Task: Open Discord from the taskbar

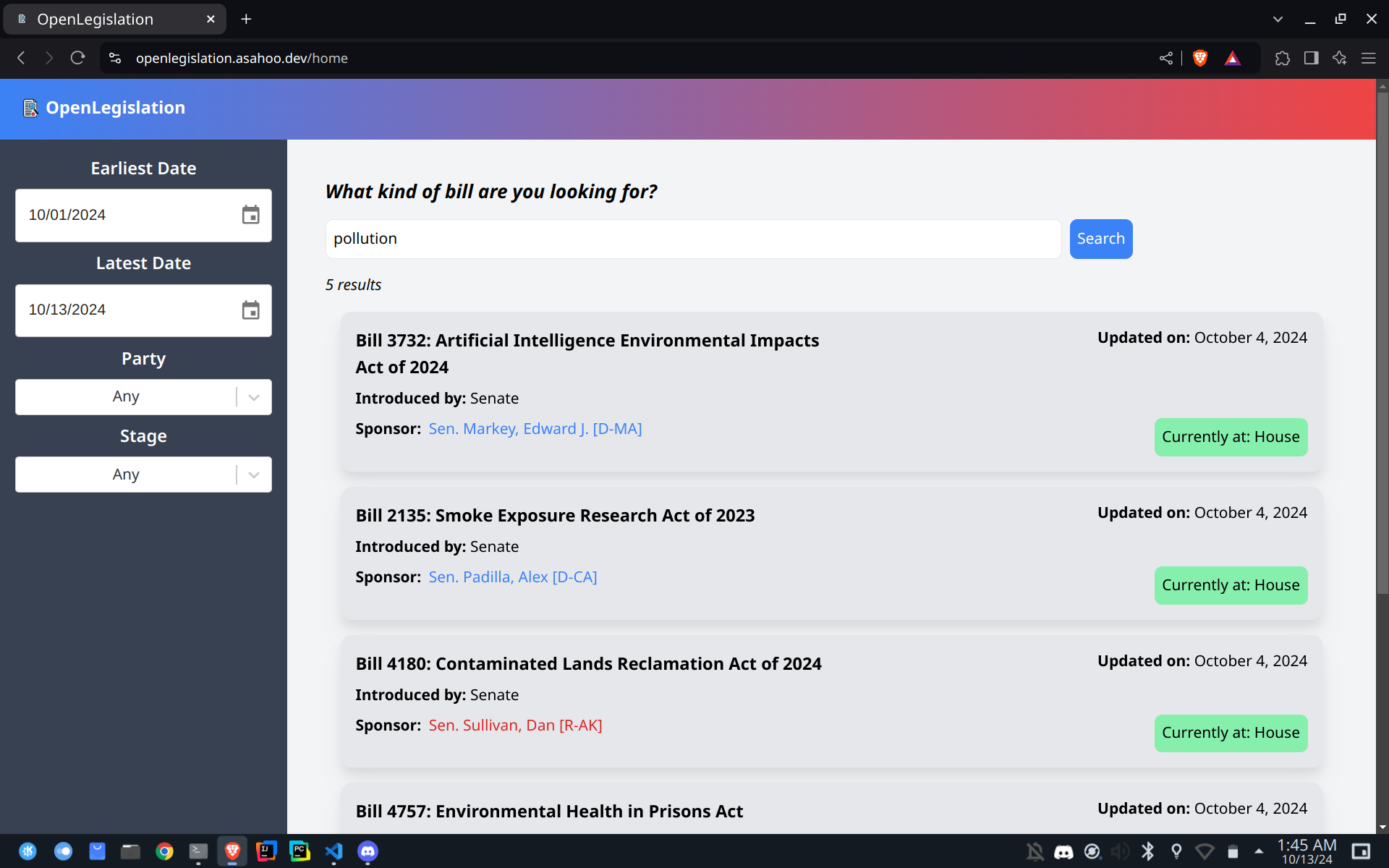Action: tap(368, 851)
